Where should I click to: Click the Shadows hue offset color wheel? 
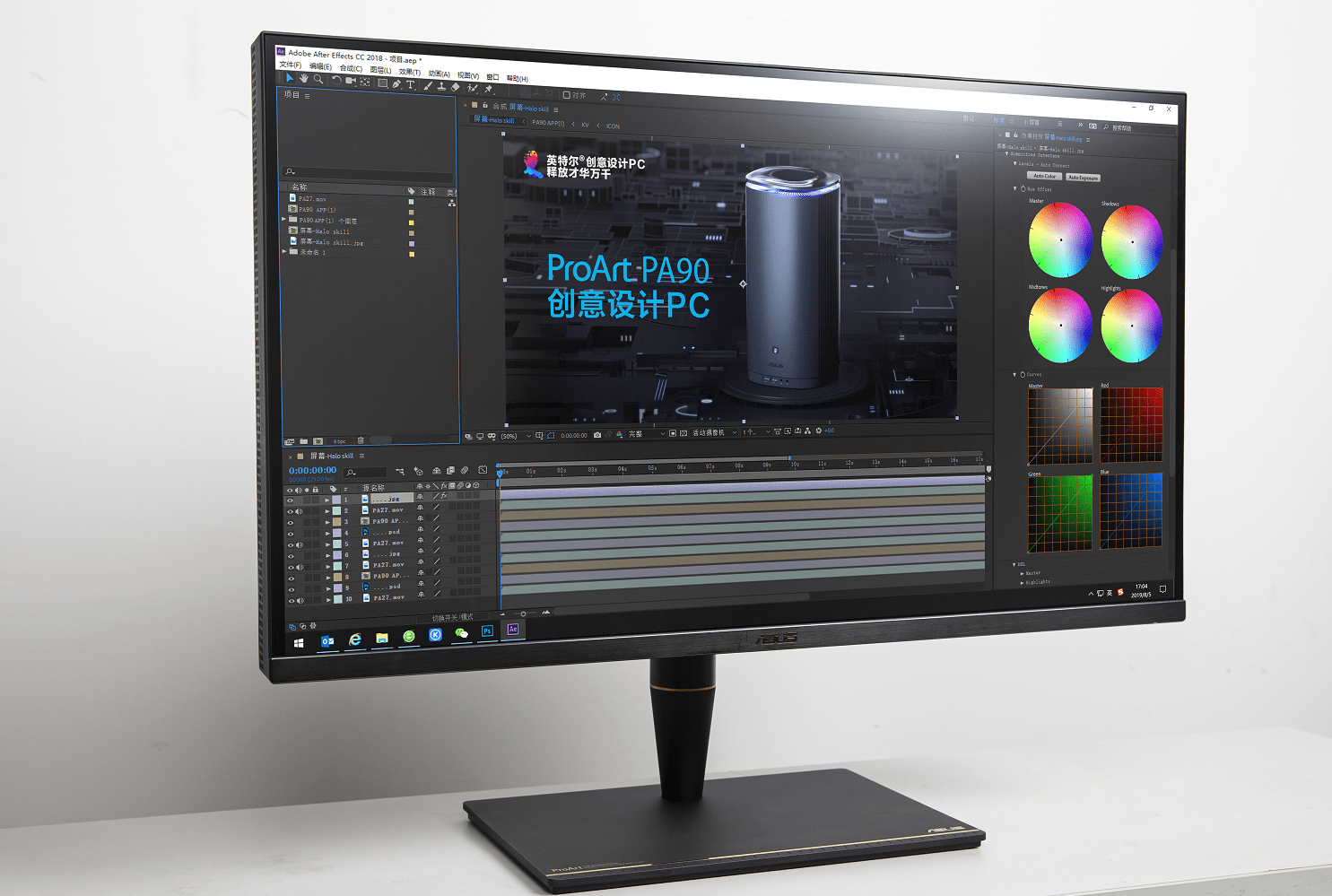click(x=1132, y=241)
